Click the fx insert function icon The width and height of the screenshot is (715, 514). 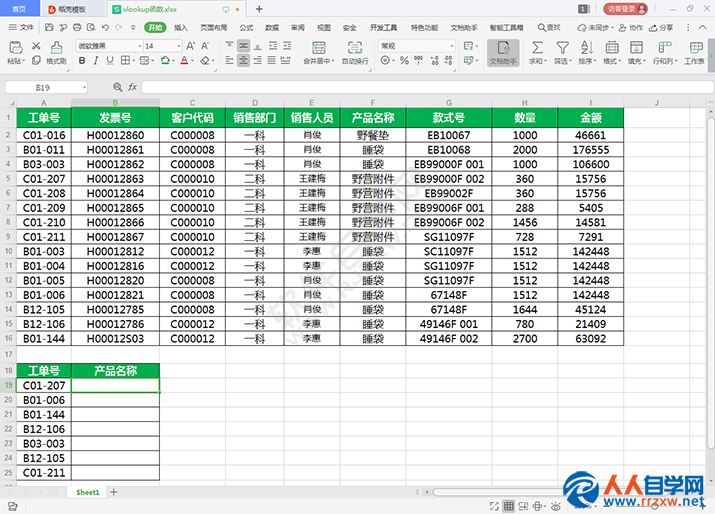pos(132,87)
